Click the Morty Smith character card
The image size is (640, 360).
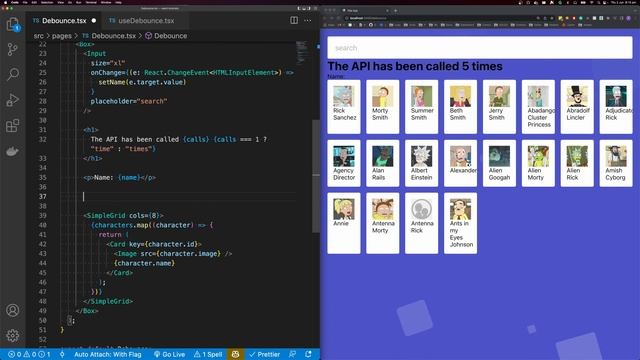tap(382, 107)
